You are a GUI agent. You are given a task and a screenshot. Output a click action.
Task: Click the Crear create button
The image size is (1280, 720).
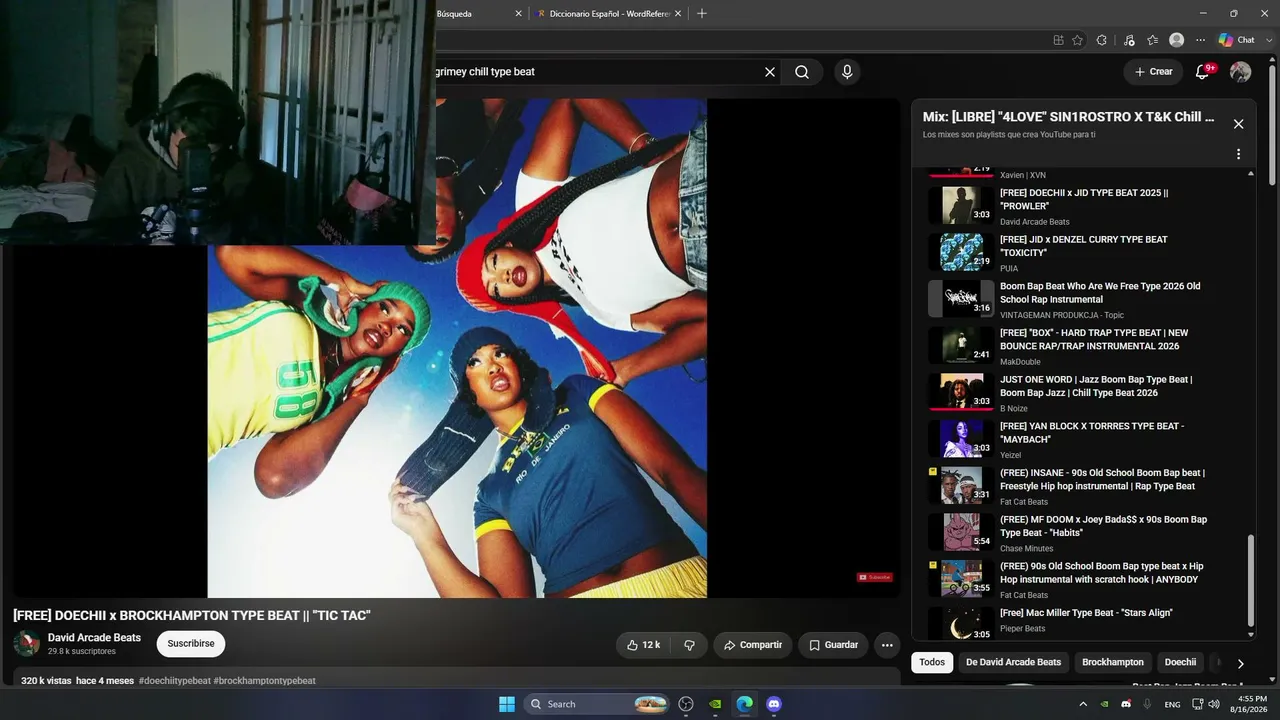tap(1153, 72)
